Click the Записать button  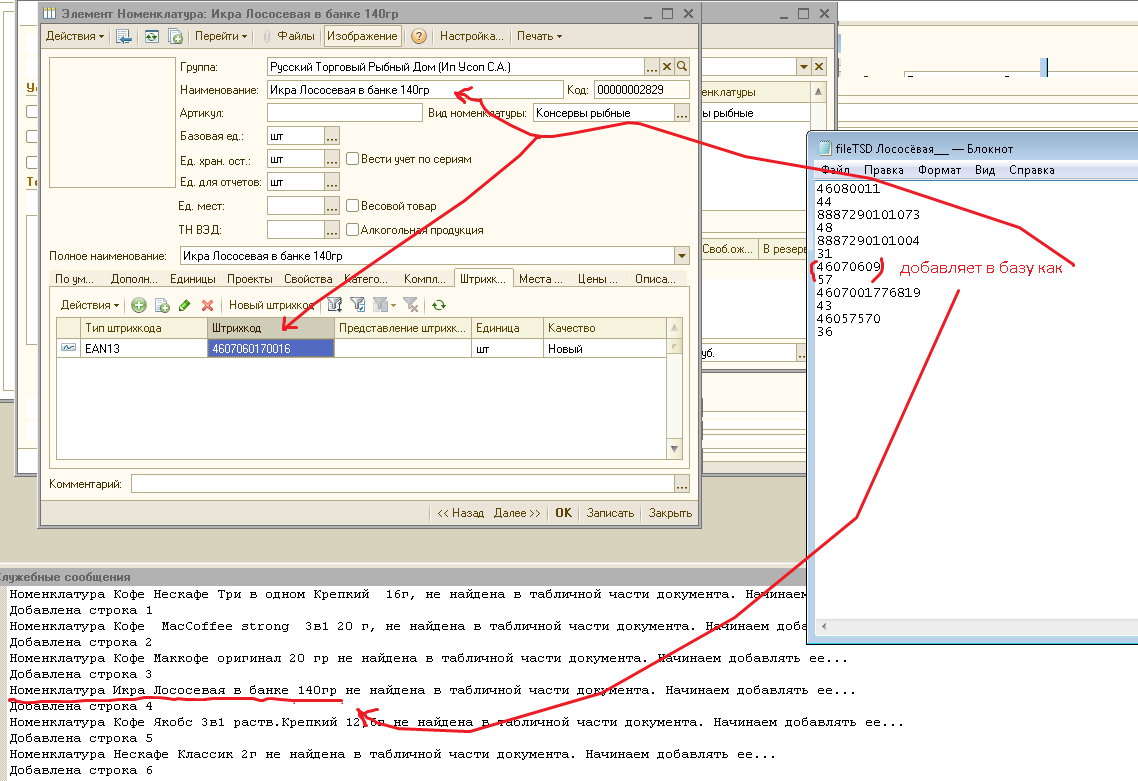(x=610, y=513)
